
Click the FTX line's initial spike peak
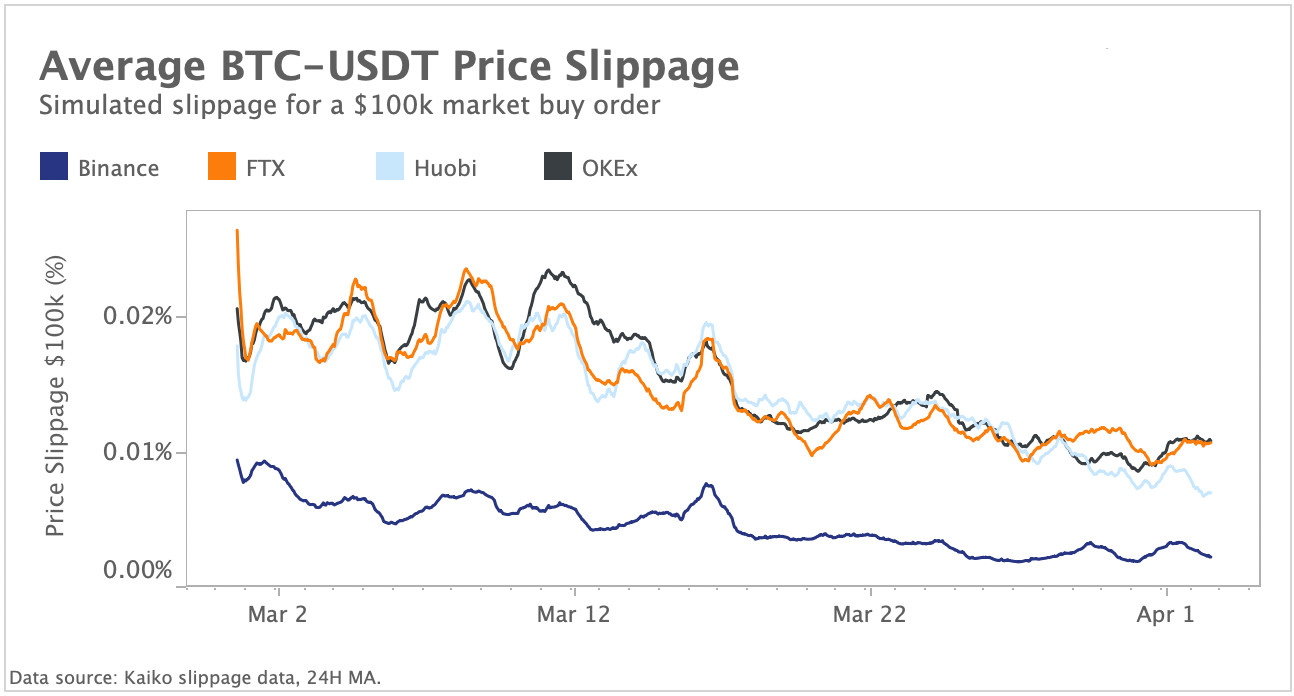coord(237,231)
